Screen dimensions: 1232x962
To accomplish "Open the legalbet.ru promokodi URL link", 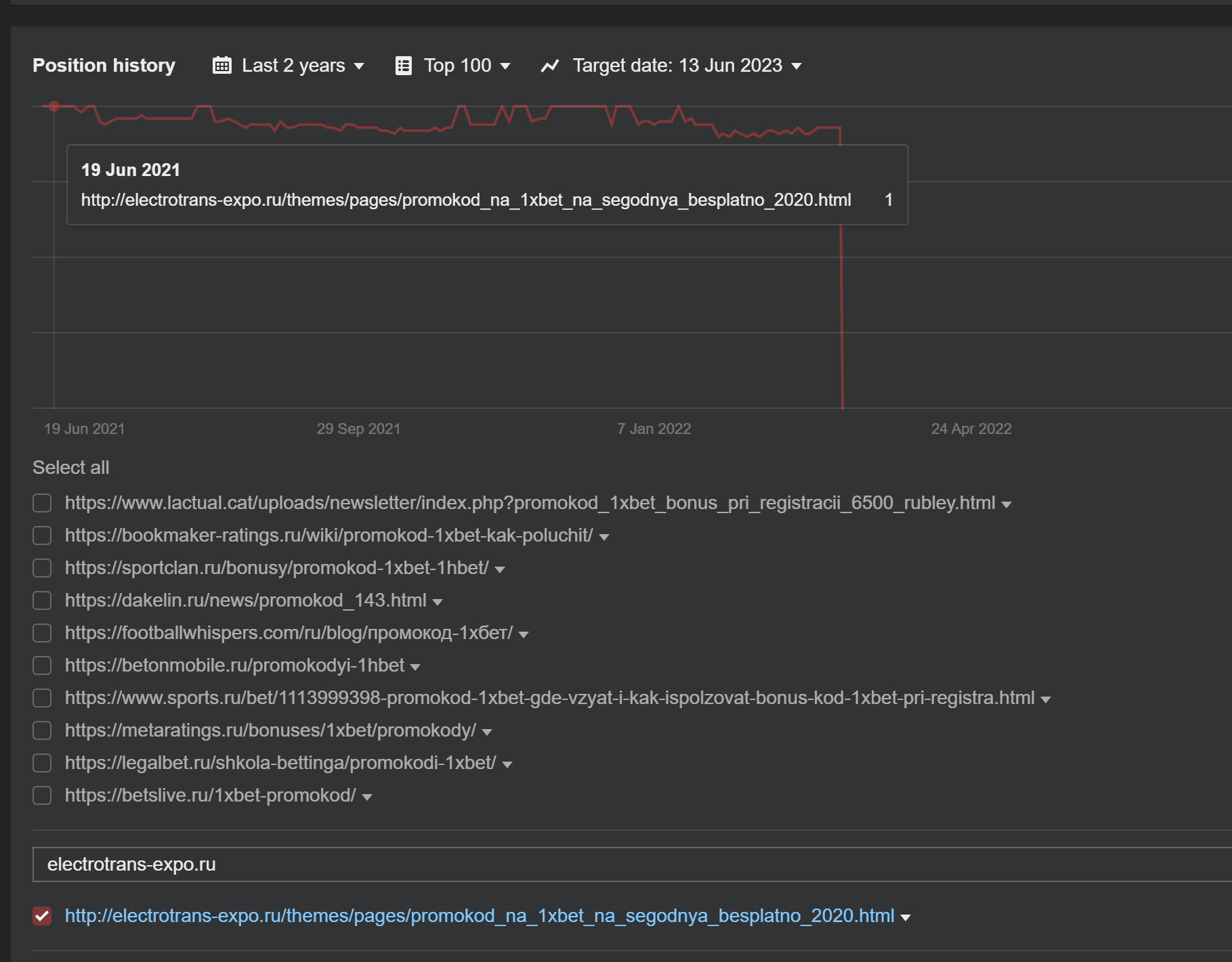I will [280, 763].
